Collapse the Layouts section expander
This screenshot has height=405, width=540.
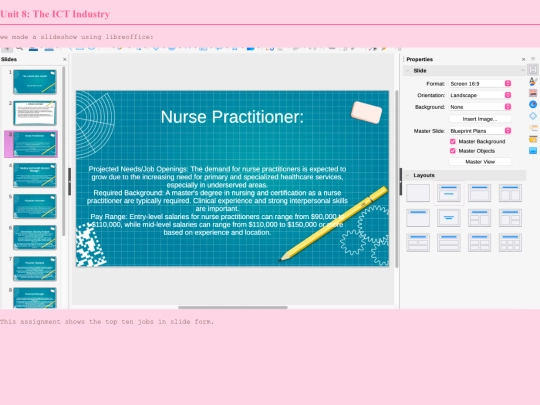tap(408, 175)
